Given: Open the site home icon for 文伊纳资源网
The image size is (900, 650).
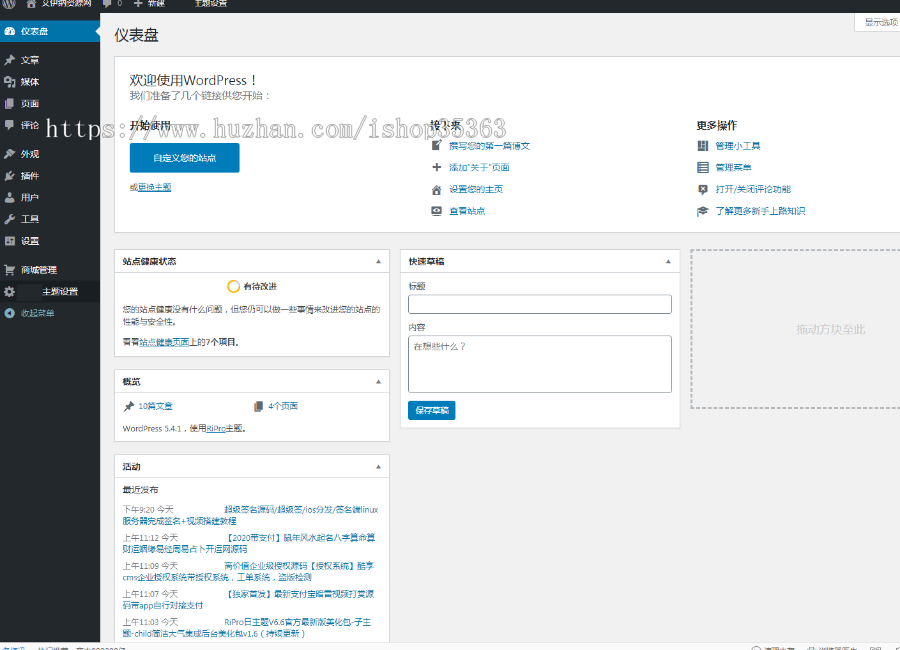Looking at the screenshot, I should 31,4.
